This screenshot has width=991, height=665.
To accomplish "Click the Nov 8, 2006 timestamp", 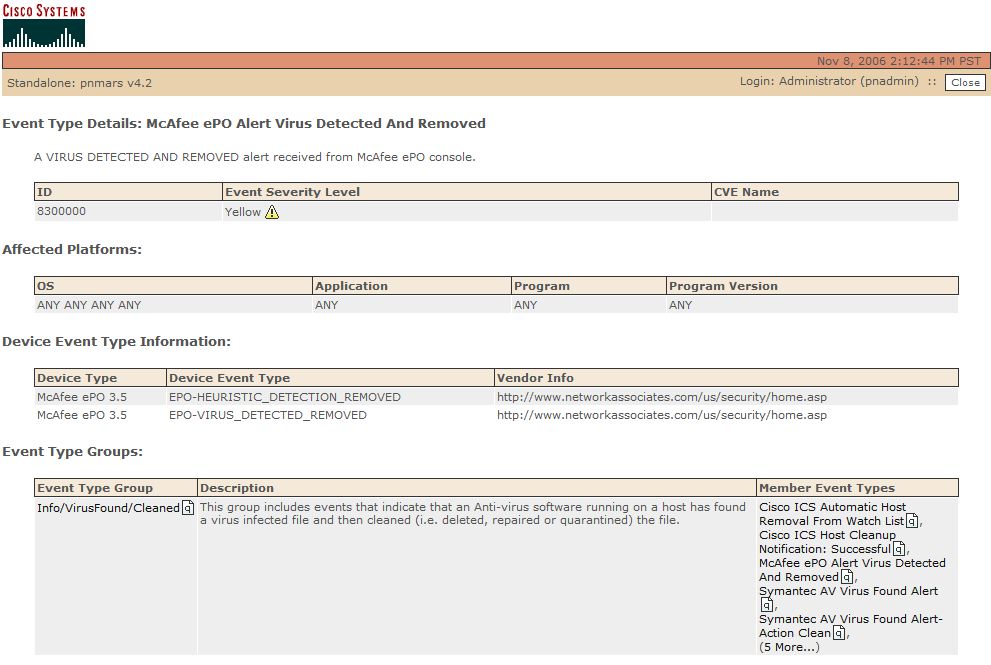I will (899, 61).
